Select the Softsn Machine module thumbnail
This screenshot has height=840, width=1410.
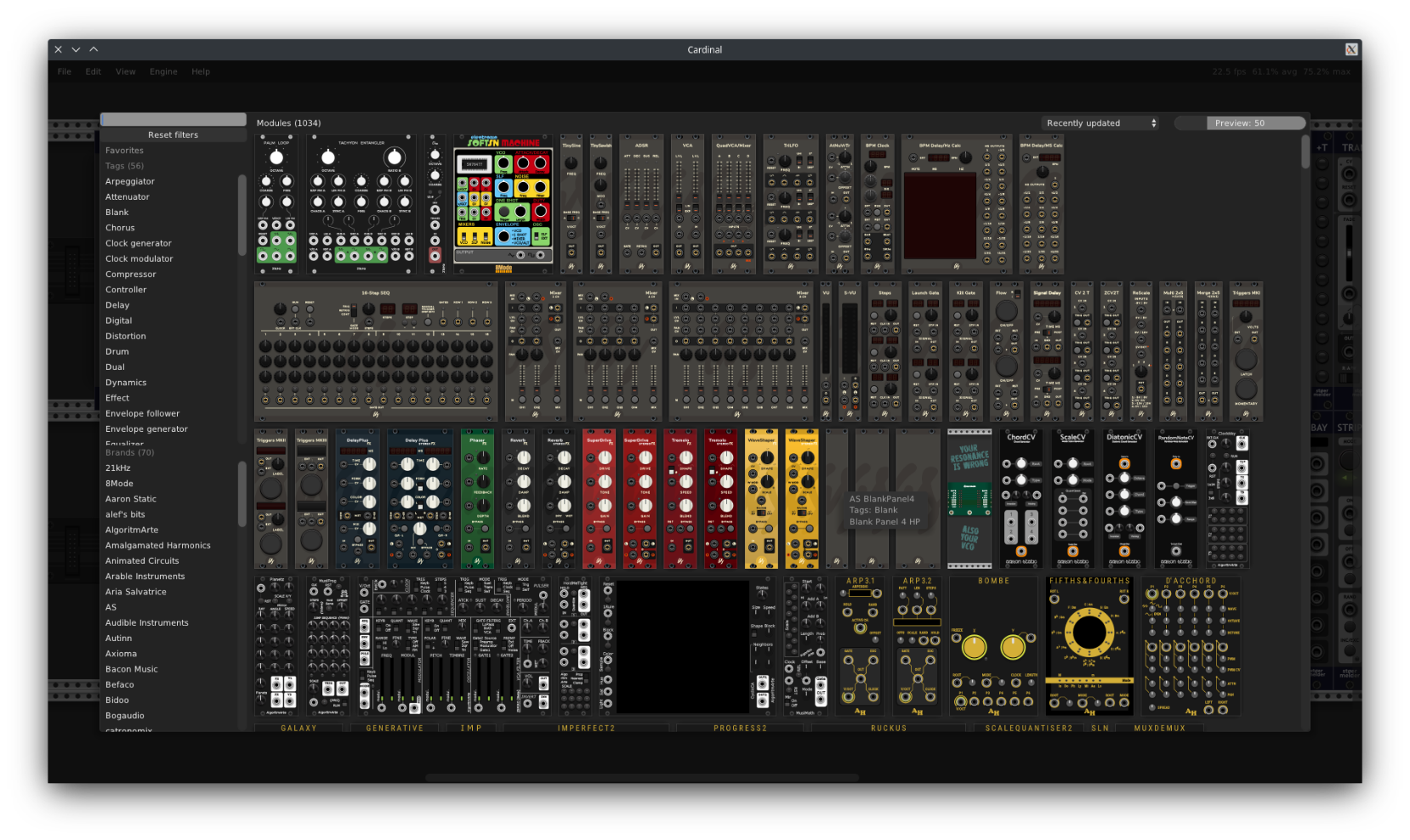pos(503,204)
